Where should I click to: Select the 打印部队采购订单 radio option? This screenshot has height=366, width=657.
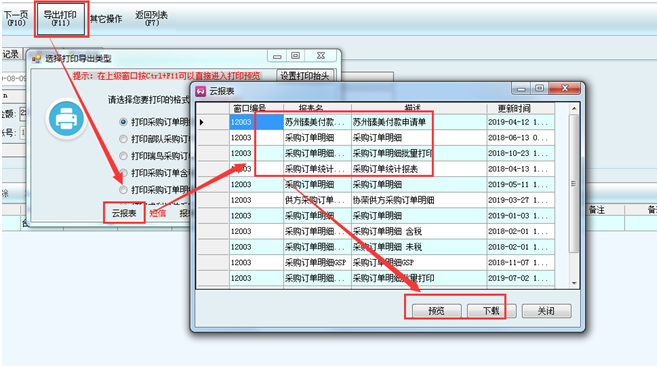tap(123, 139)
